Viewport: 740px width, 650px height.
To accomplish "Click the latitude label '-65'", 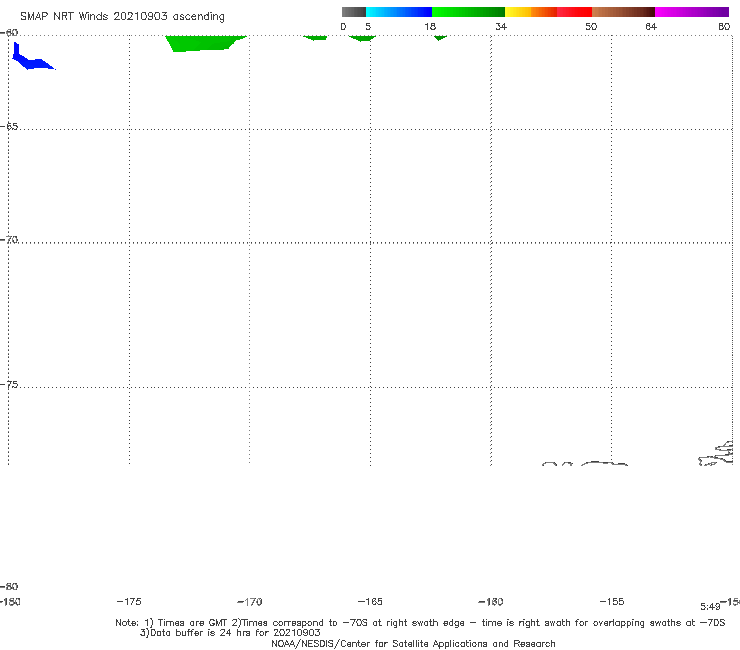I will pos(9,127).
